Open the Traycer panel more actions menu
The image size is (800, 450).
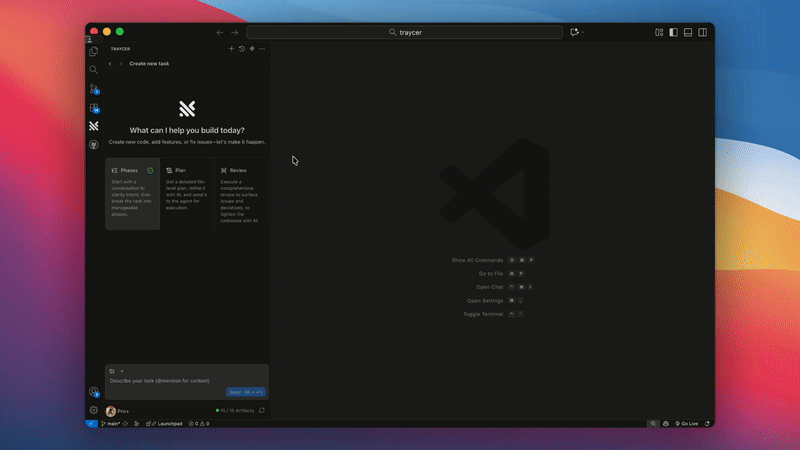(x=262, y=49)
